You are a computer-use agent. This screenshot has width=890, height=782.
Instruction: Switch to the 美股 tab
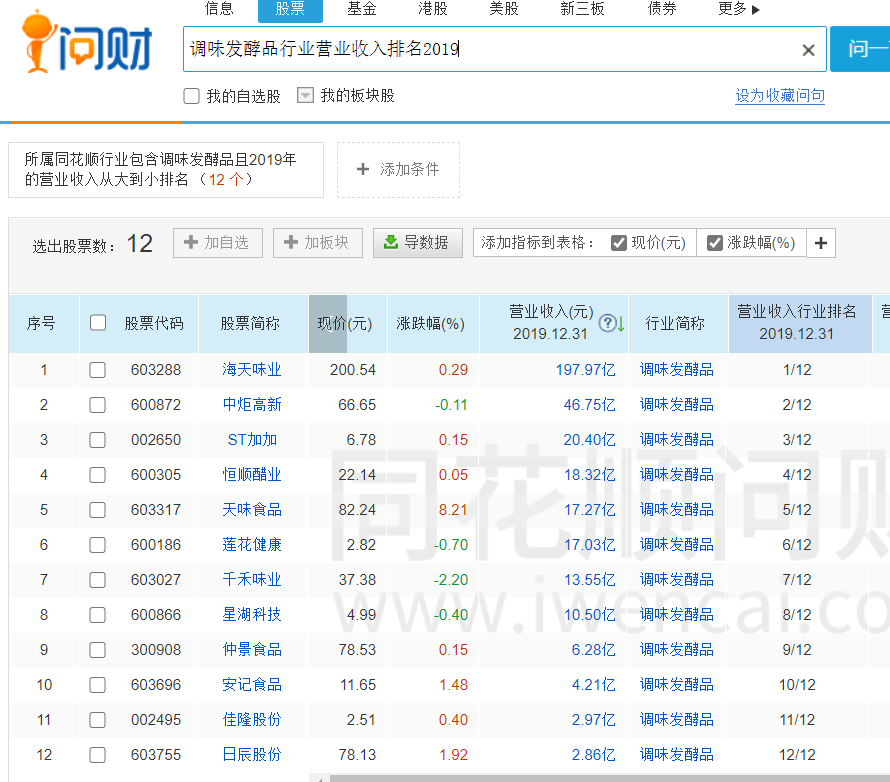503,9
